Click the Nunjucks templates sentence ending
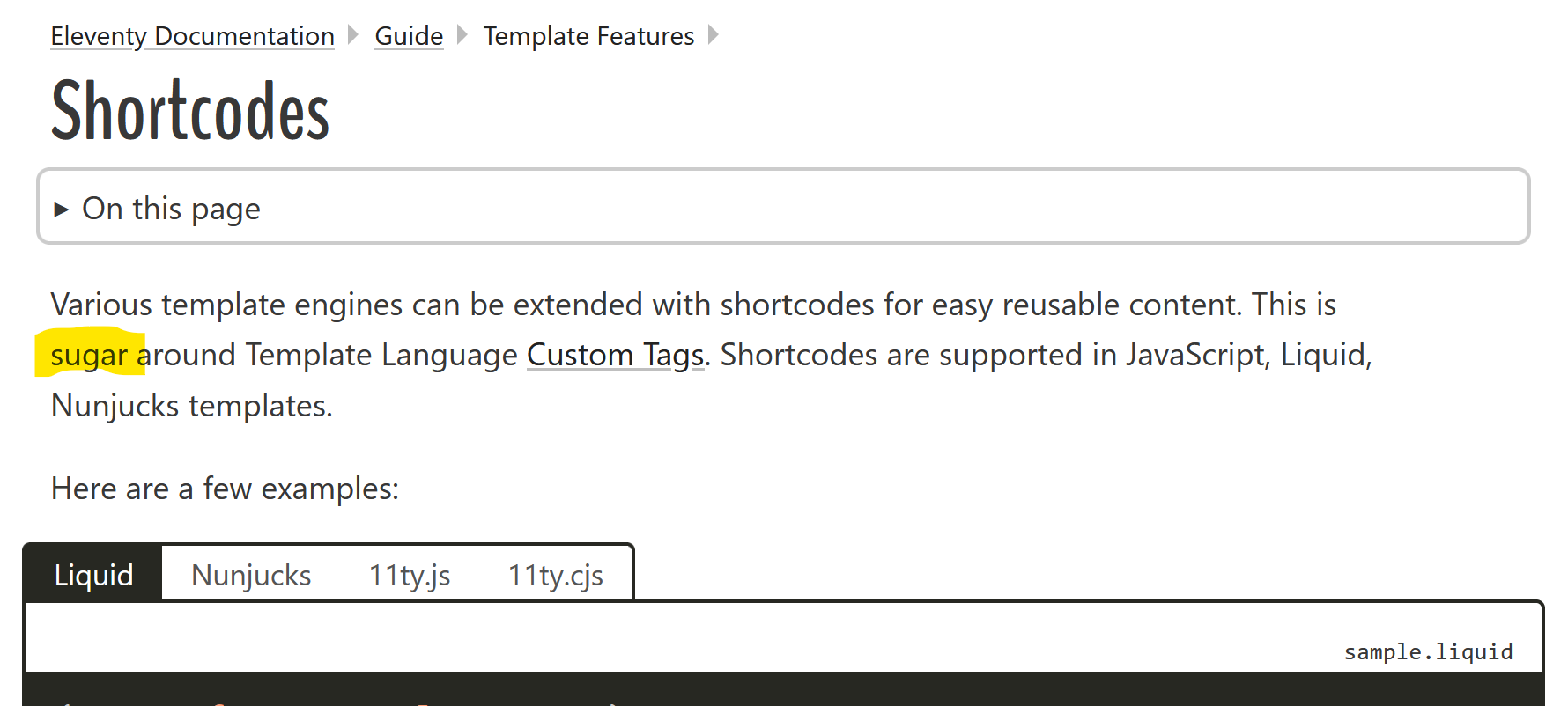This screenshot has height=706, width=1568. tap(191, 406)
